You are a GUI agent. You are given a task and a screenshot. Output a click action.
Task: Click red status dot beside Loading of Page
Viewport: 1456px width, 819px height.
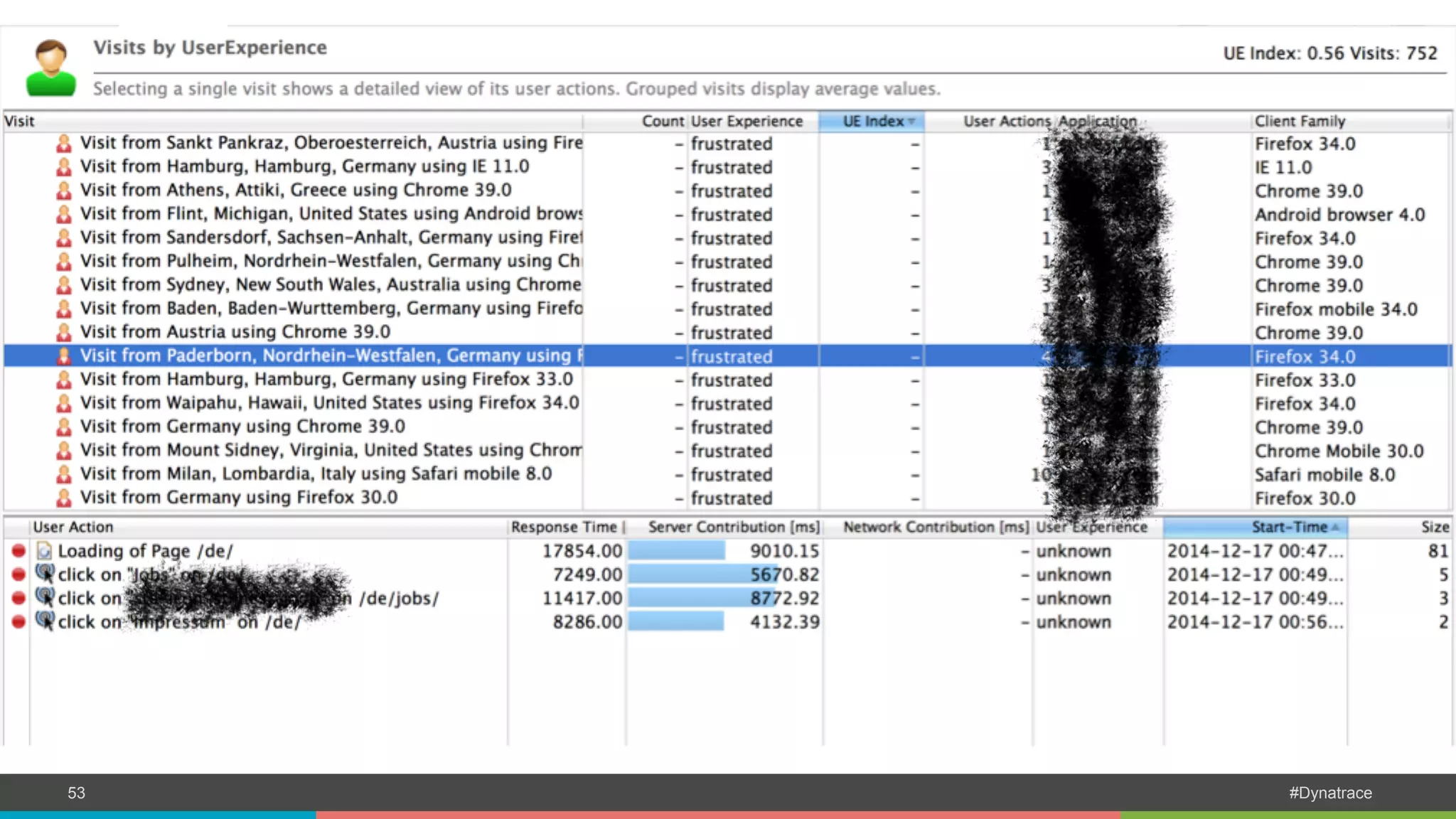tap(18, 551)
